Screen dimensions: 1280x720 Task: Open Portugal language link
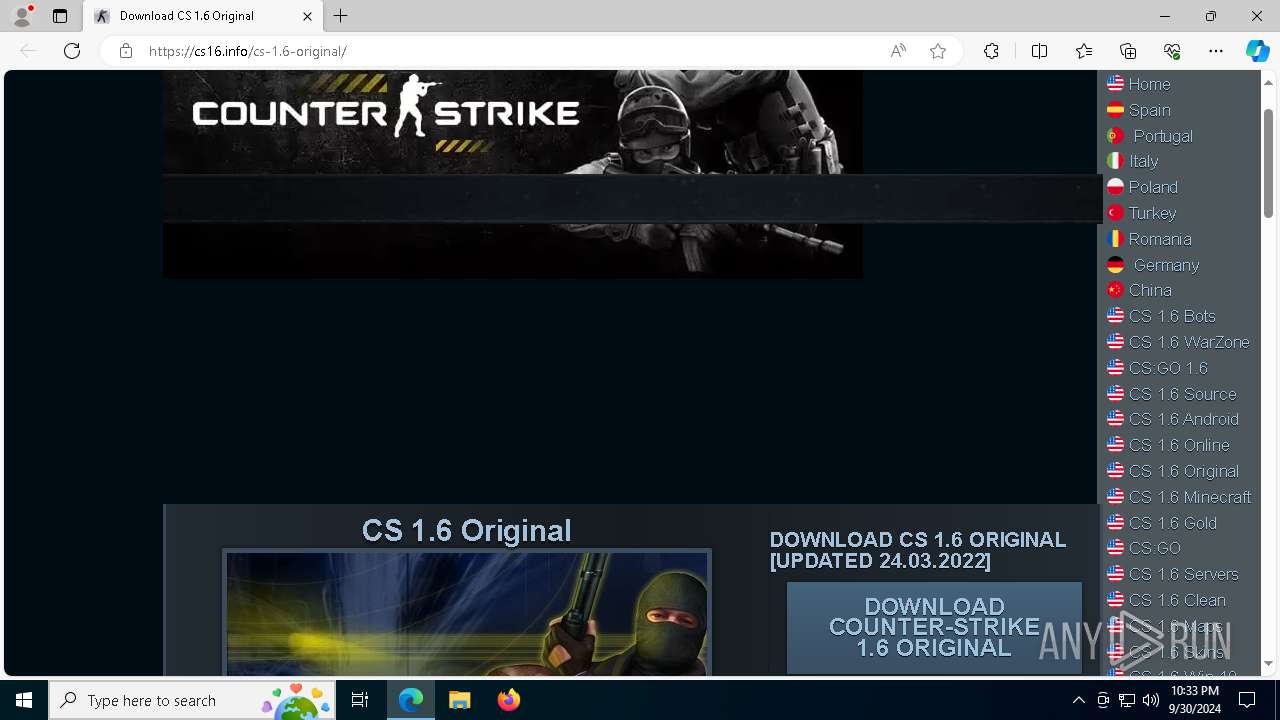click(x=1162, y=136)
